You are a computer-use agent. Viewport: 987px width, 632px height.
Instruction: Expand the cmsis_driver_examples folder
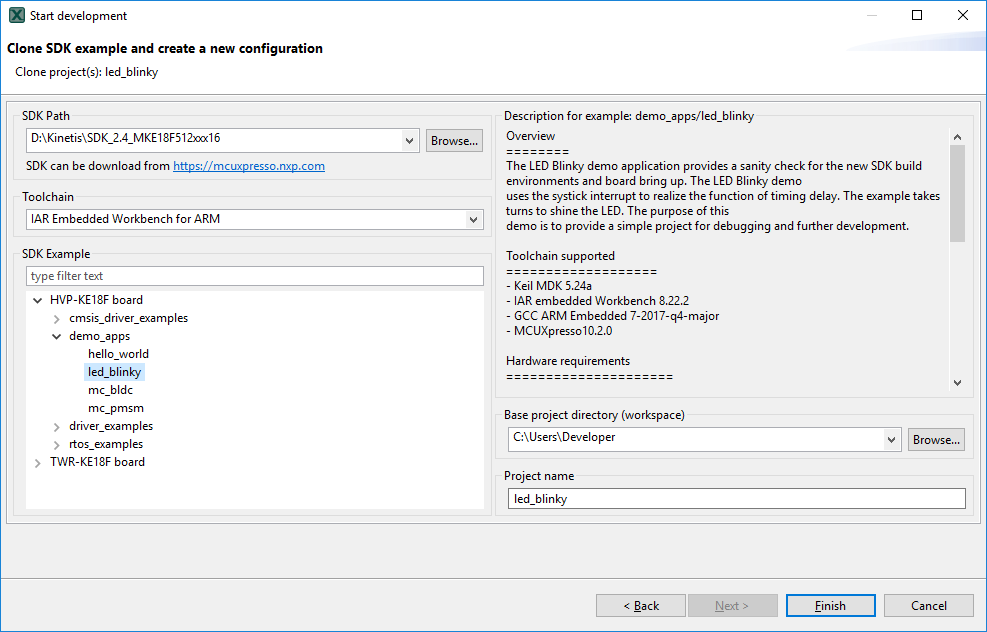point(57,318)
